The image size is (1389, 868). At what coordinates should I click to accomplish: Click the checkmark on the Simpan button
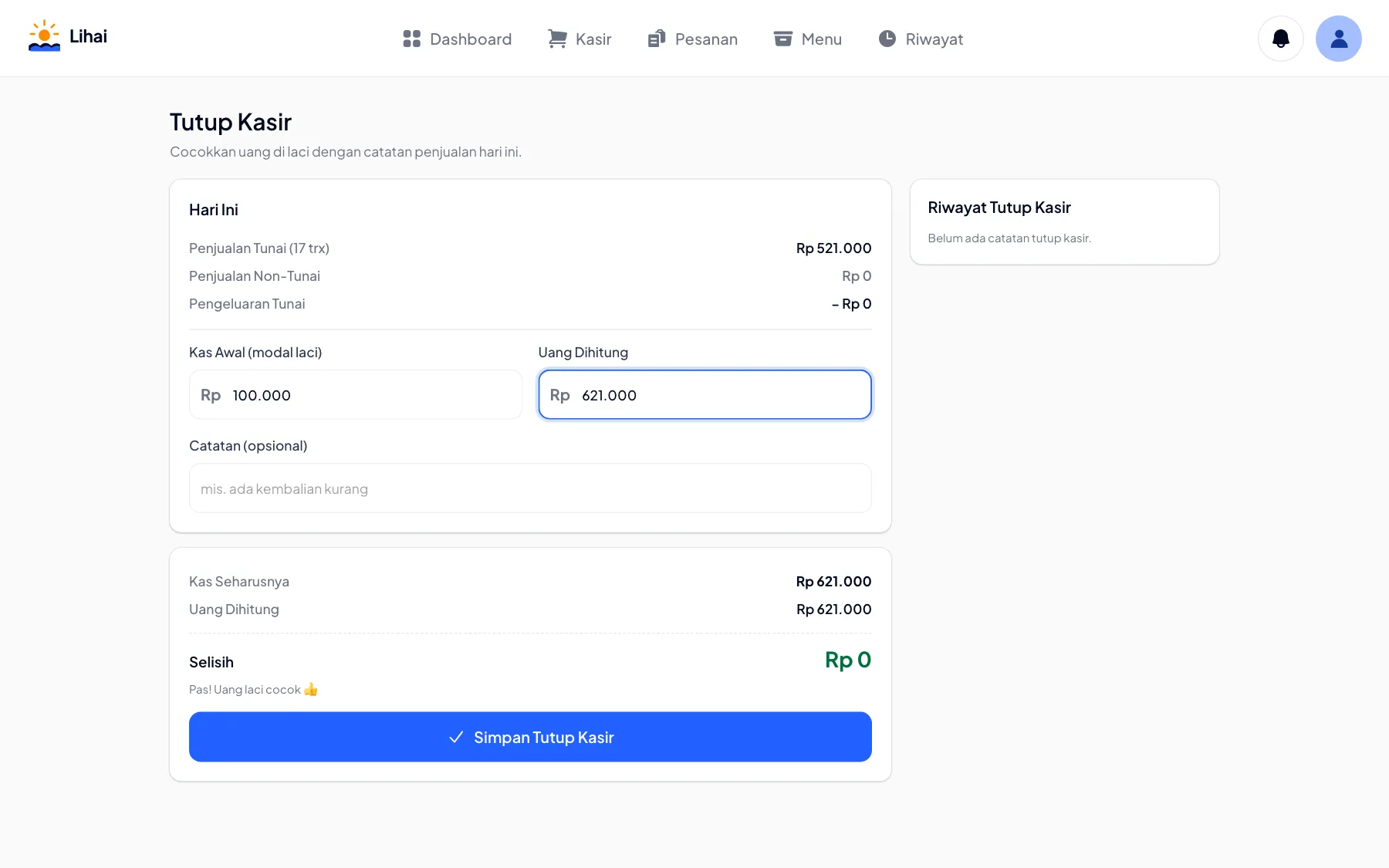tap(456, 737)
